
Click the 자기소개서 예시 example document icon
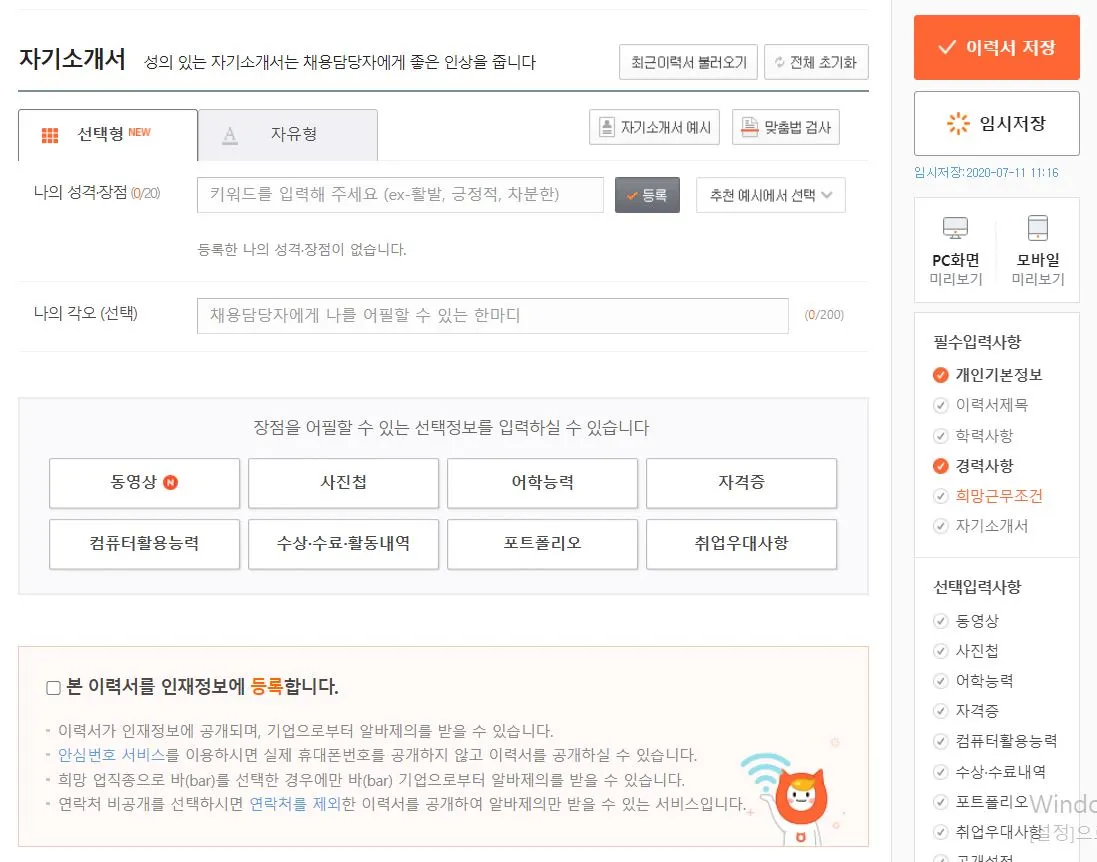pos(605,127)
